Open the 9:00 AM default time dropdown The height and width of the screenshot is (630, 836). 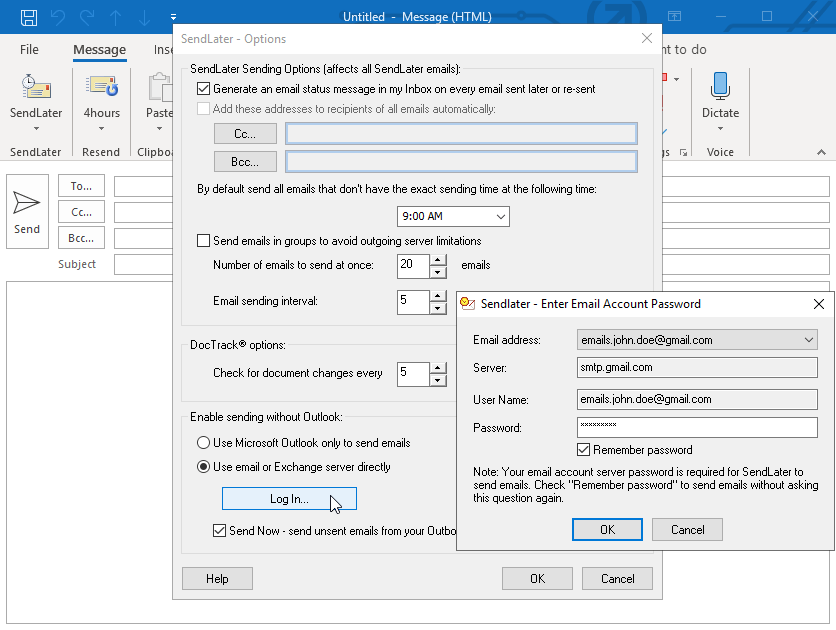tap(453, 216)
